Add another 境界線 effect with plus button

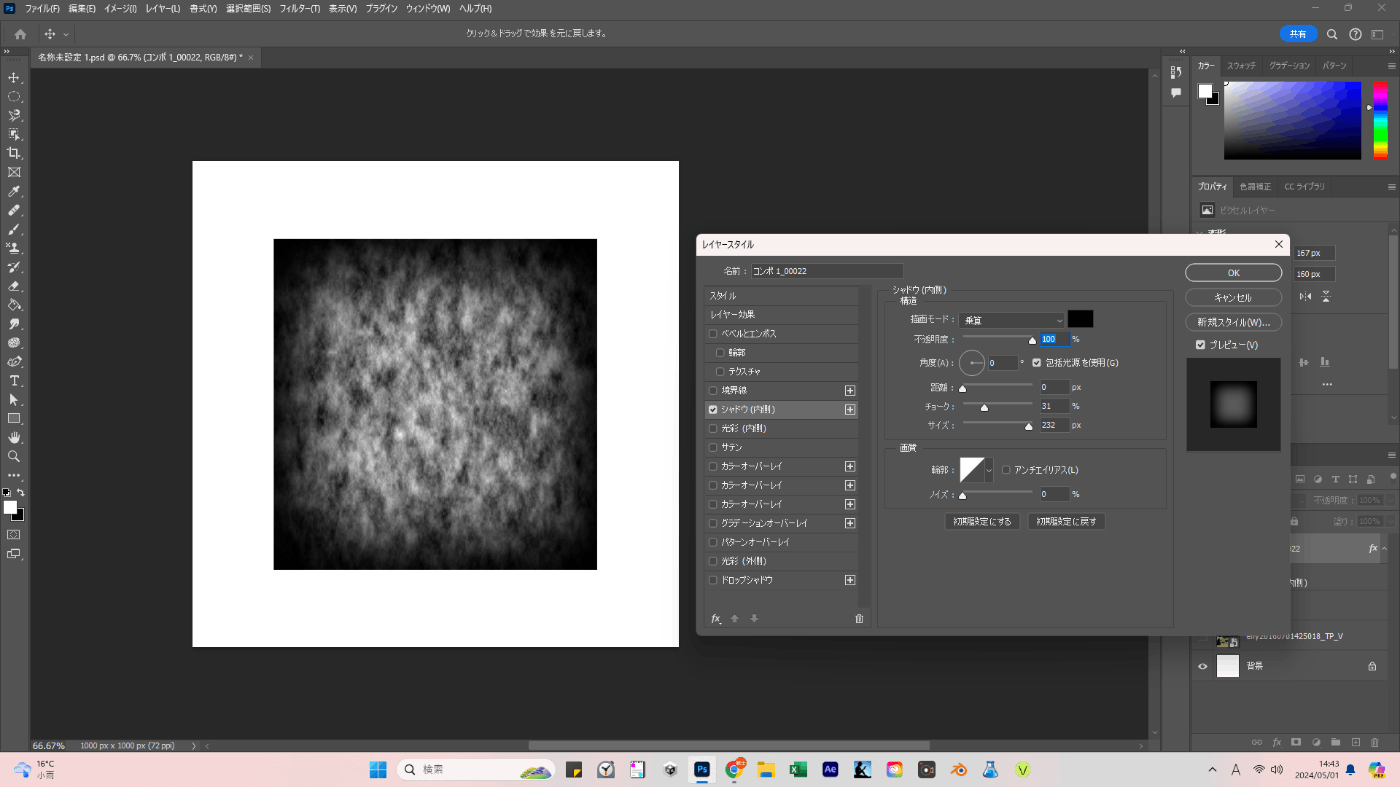pos(850,391)
